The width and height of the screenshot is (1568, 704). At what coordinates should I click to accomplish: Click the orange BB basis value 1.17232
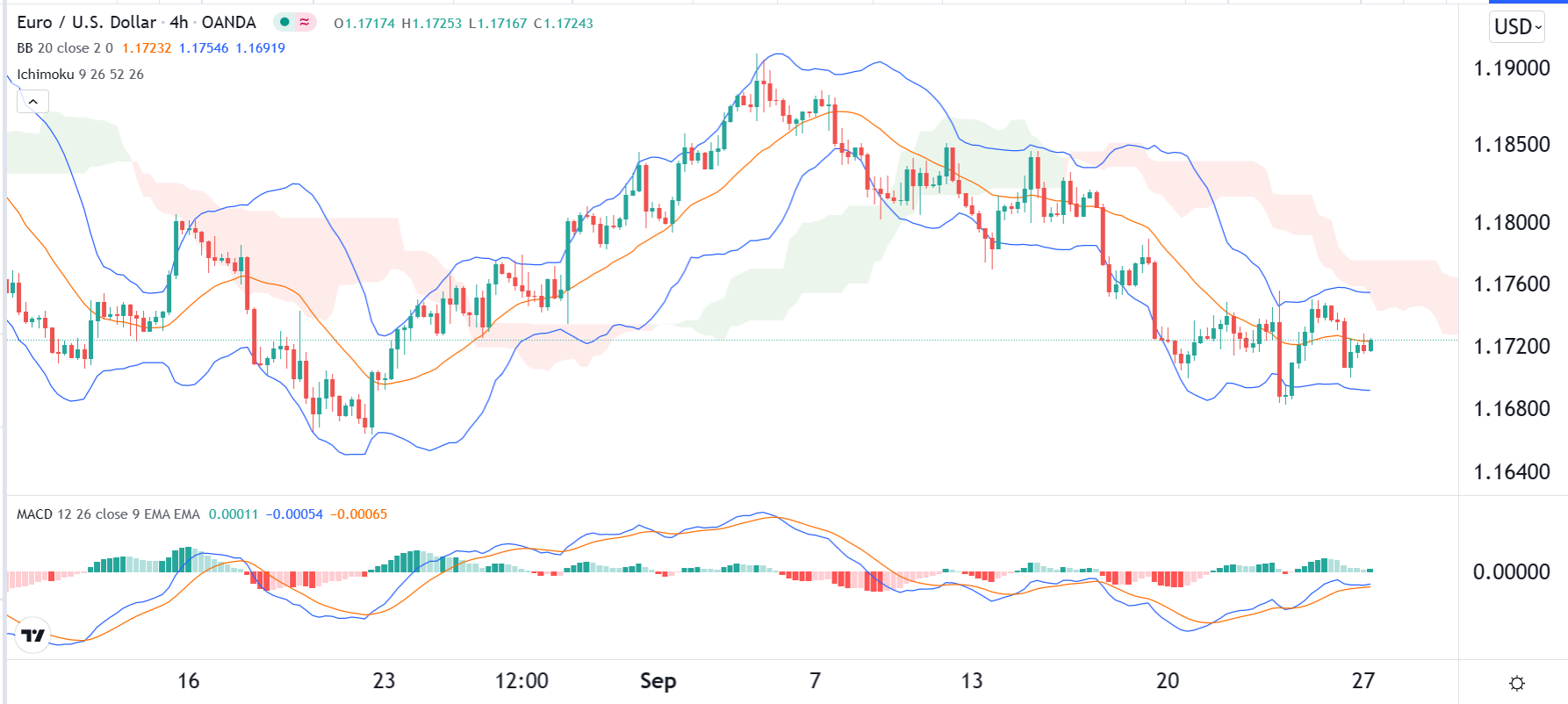(147, 48)
